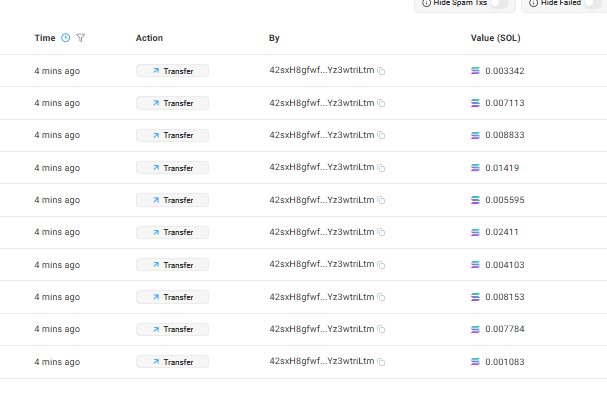
Task: Click the Transfer badge in the 0.004103 row
Action: pyautogui.click(x=172, y=265)
